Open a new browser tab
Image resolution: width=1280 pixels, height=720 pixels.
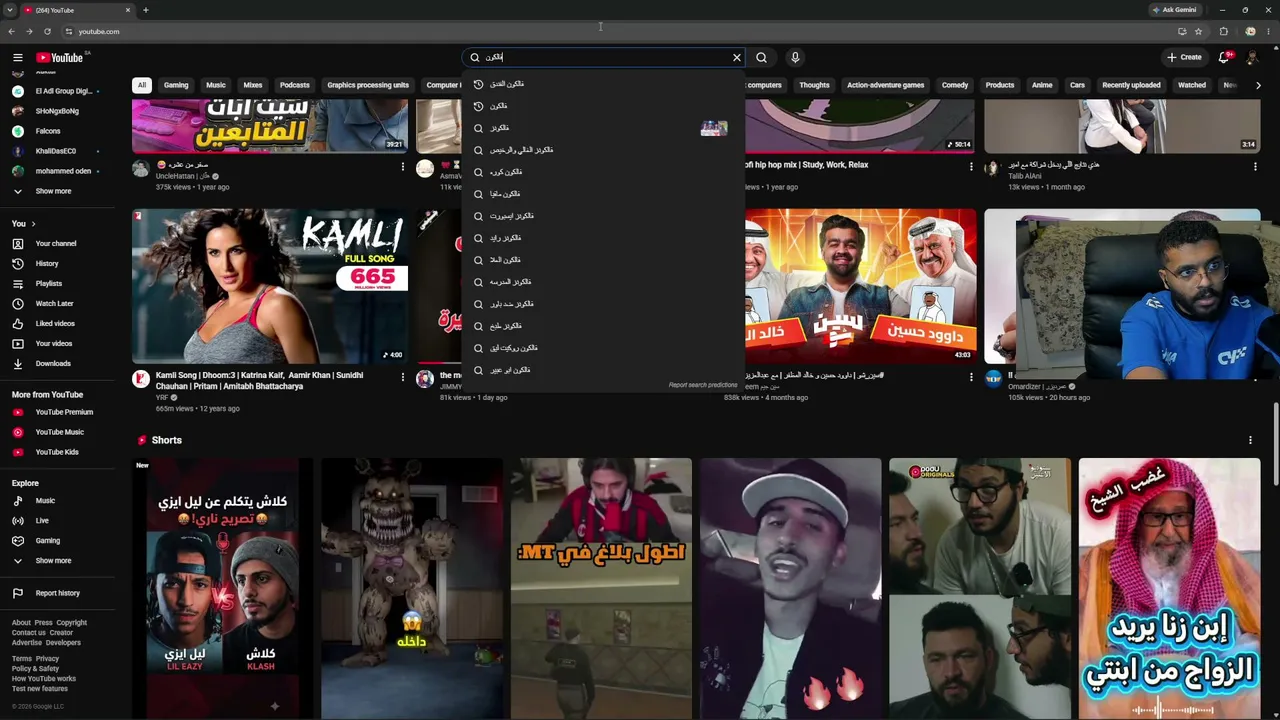[x=145, y=10]
